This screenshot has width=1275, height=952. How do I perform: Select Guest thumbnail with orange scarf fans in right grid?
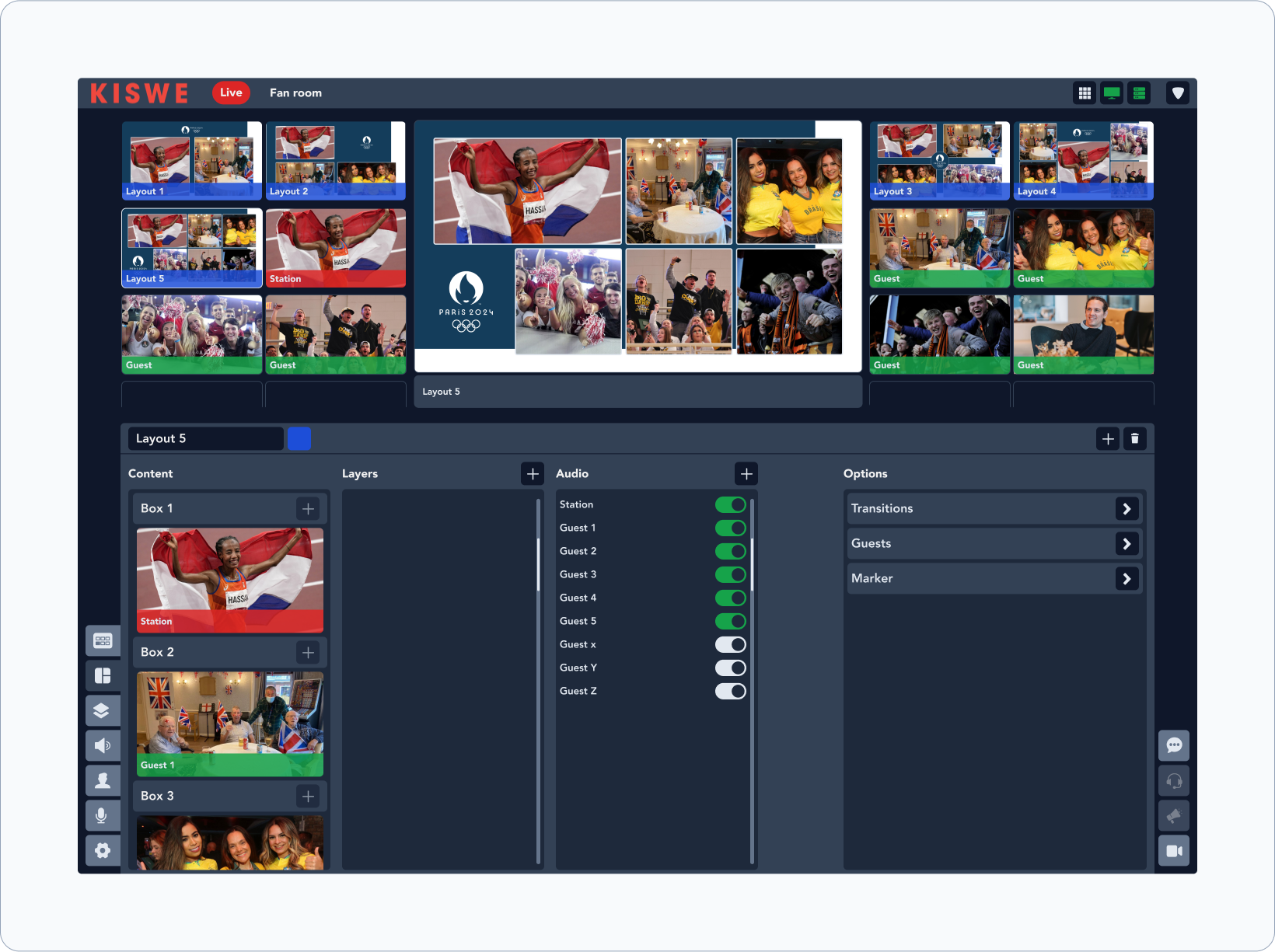[x=940, y=334]
